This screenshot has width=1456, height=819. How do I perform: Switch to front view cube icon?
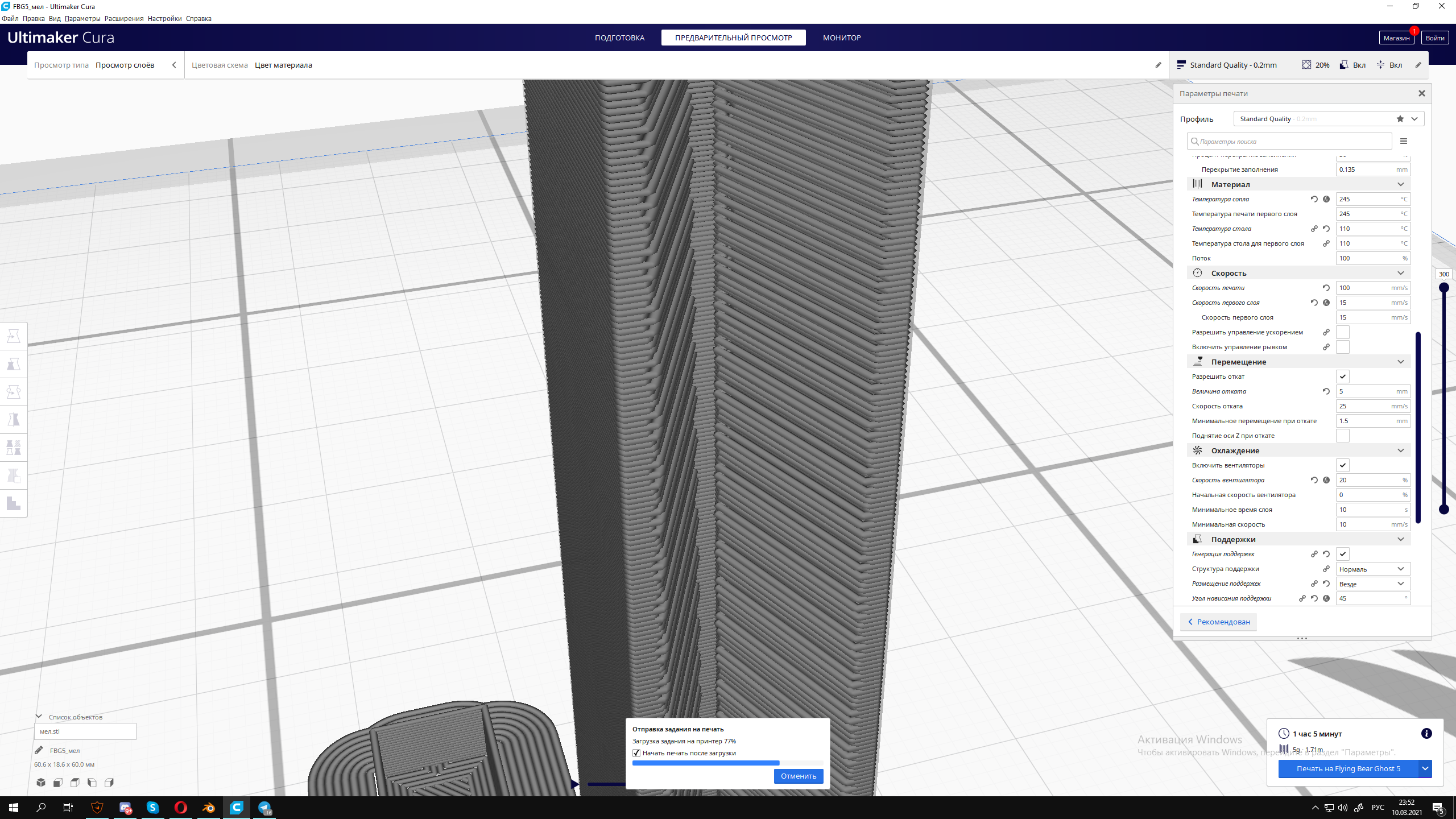pos(58,783)
